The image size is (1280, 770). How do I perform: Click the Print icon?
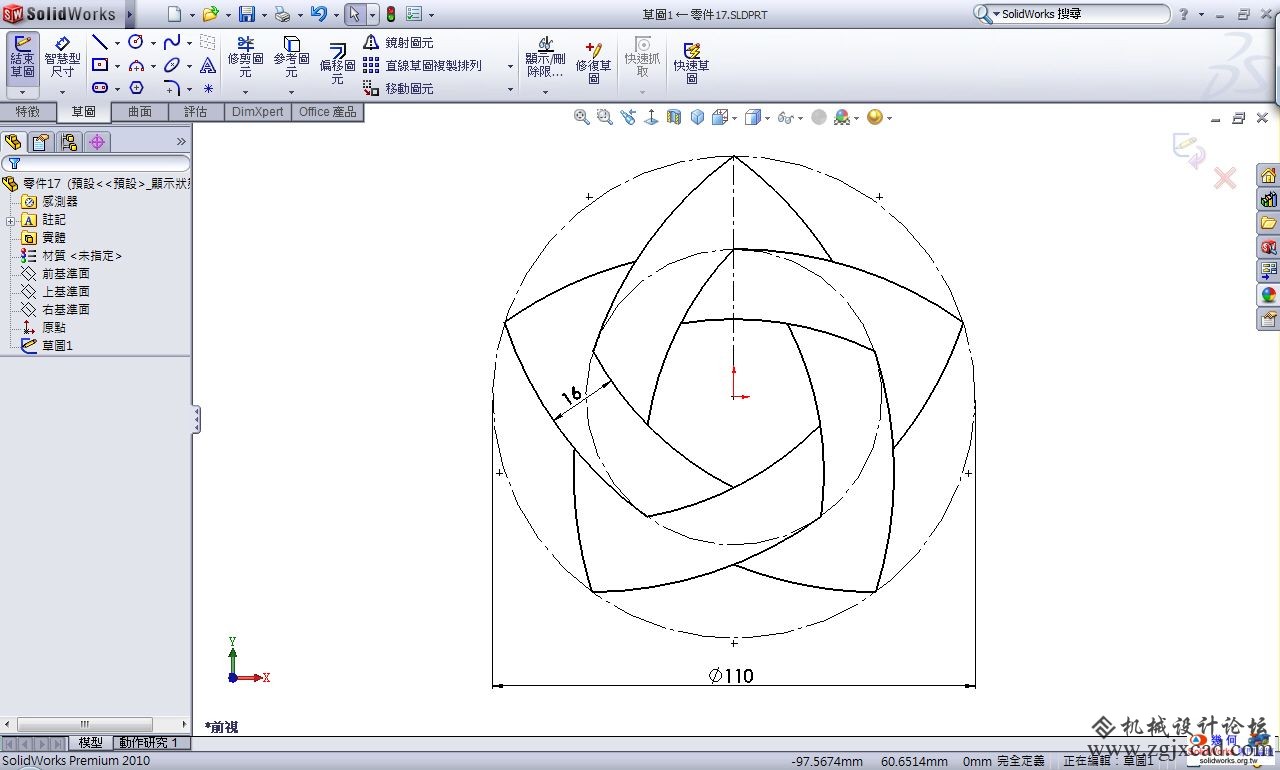282,14
